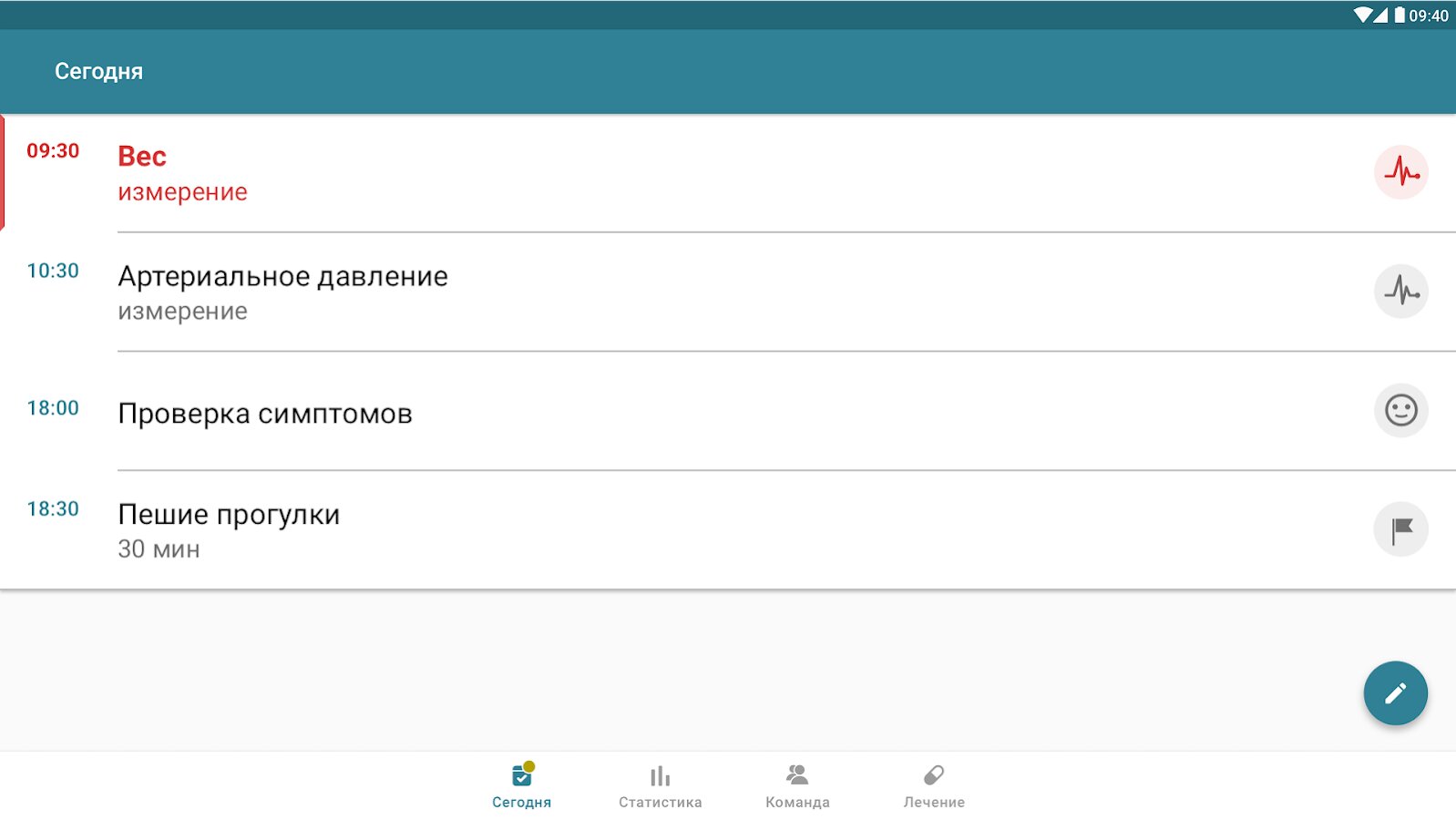Screen dimensions: 1456x820
Task: Tap the red pulse icon for Вес
Action: pyautogui.click(x=1400, y=172)
